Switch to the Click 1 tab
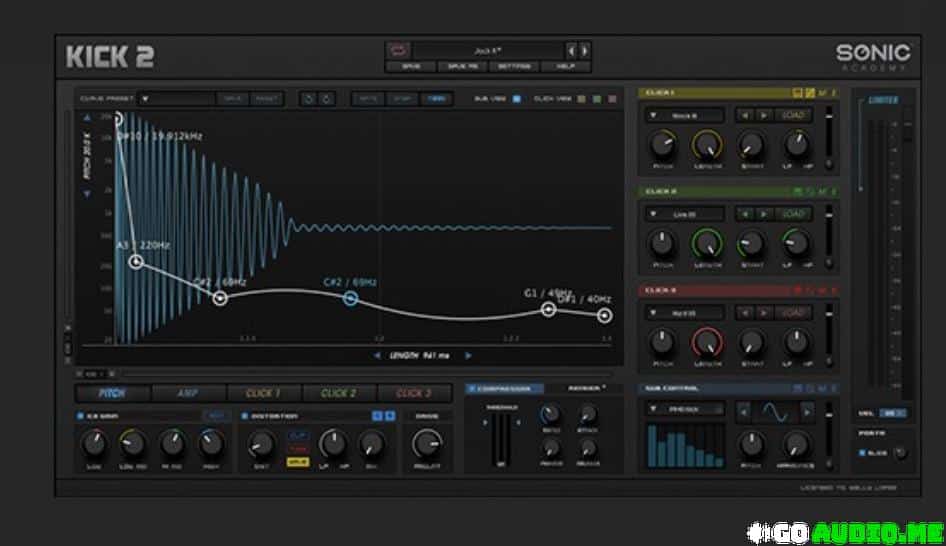Screen dimensions: 946x546 point(263,393)
